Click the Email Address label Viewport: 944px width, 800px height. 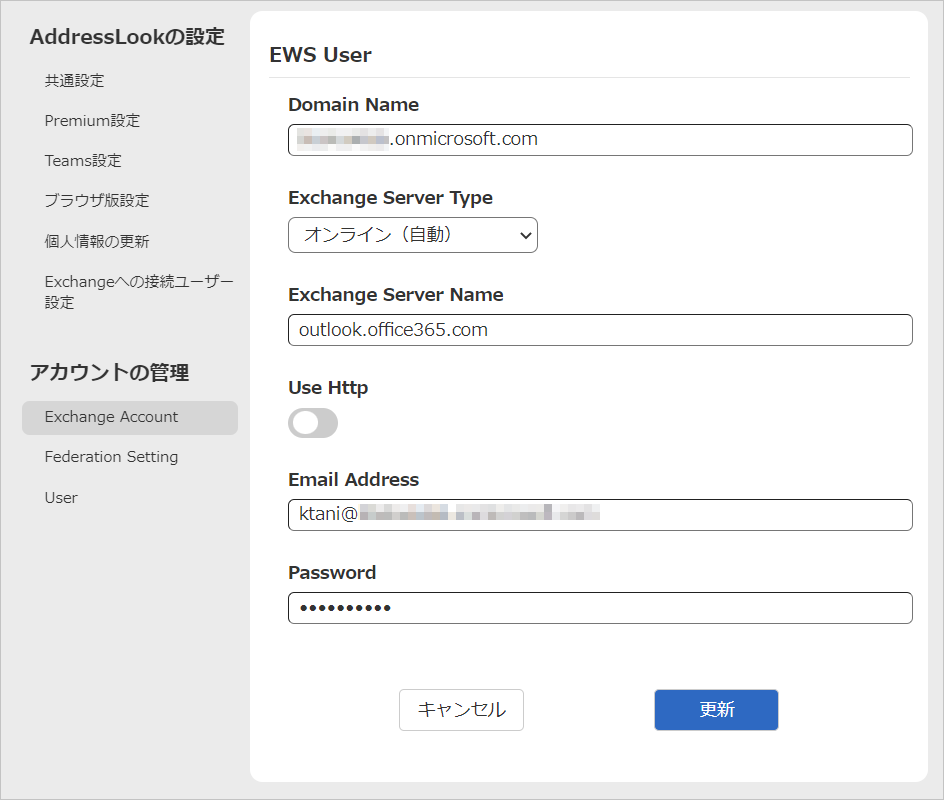[354, 480]
